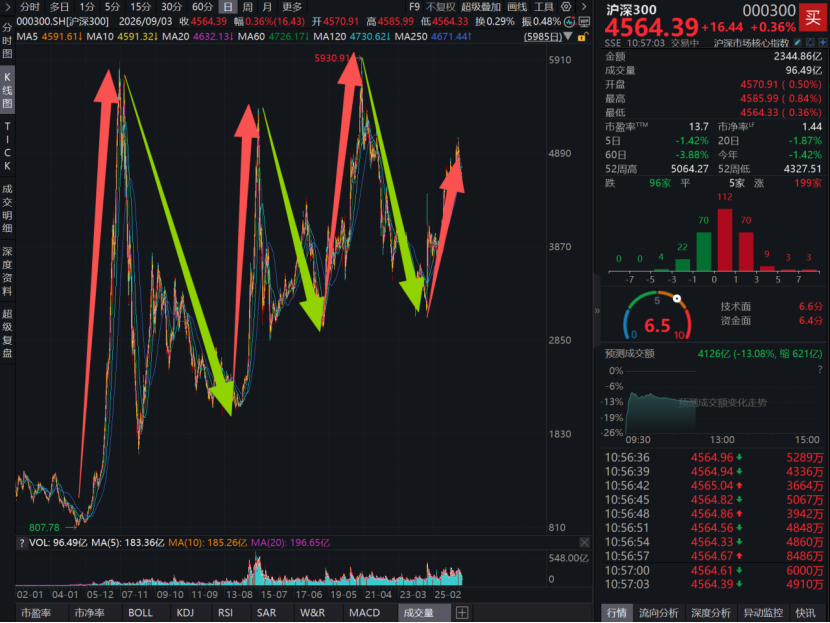Close the volume indicator sub-panel
The width and height of the screenshot is (830, 623).
(584, 543)
